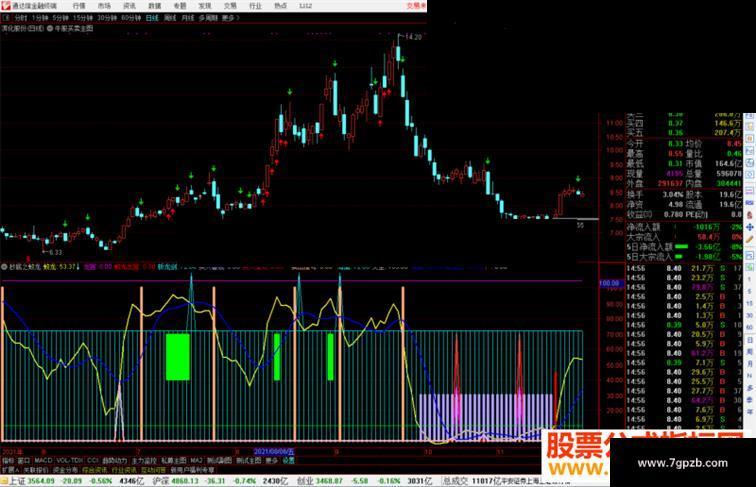Select 60 minute shortcut in right sidebar
This screenshot has width=756, height=487.
[750, 327]
